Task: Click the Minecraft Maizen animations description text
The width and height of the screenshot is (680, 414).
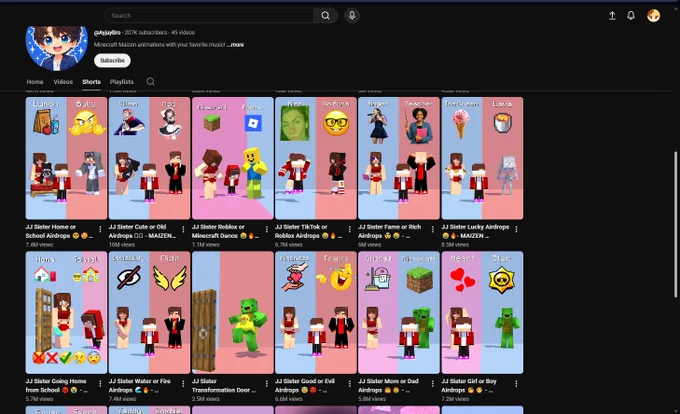Action: tap(159, 45)
